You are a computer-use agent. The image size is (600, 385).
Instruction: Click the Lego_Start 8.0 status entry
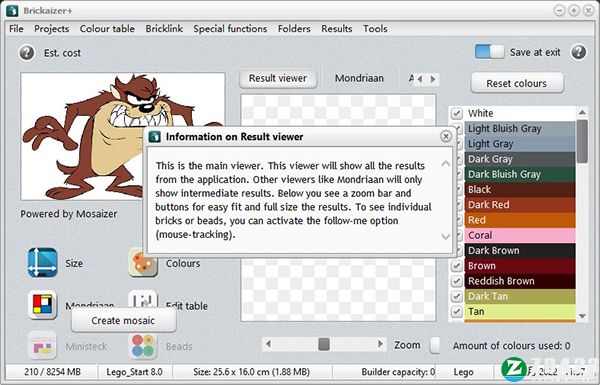point(134,372)
